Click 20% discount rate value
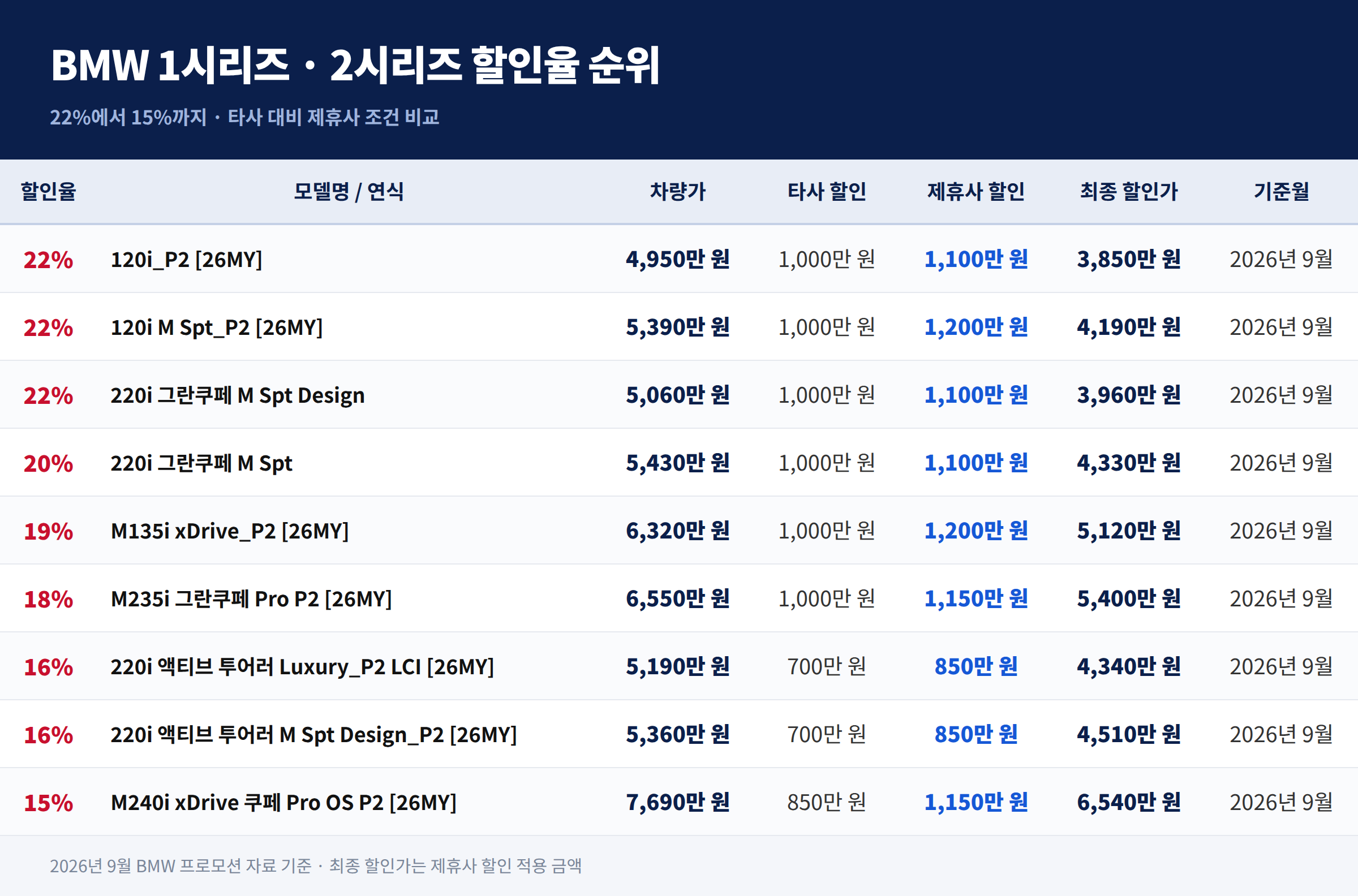The height and width of the screenshot is (896, 1358). coord(49,463)
